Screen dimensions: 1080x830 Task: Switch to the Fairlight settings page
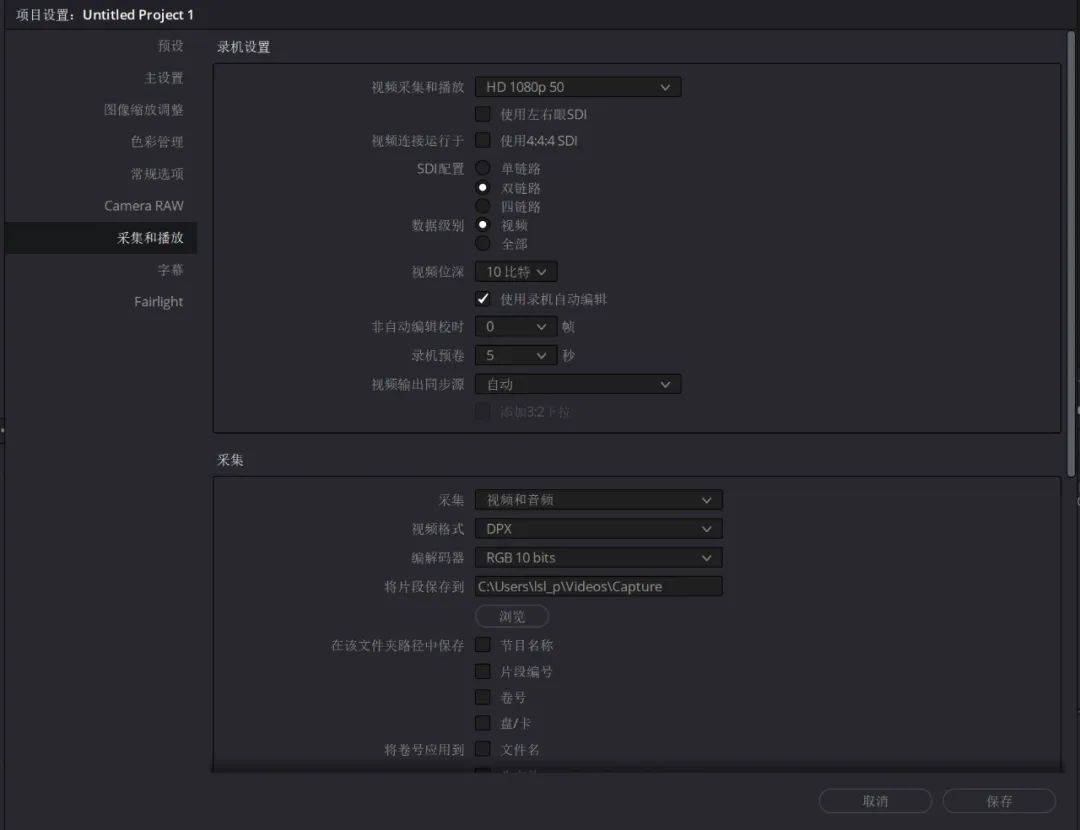tap(159, 301)
